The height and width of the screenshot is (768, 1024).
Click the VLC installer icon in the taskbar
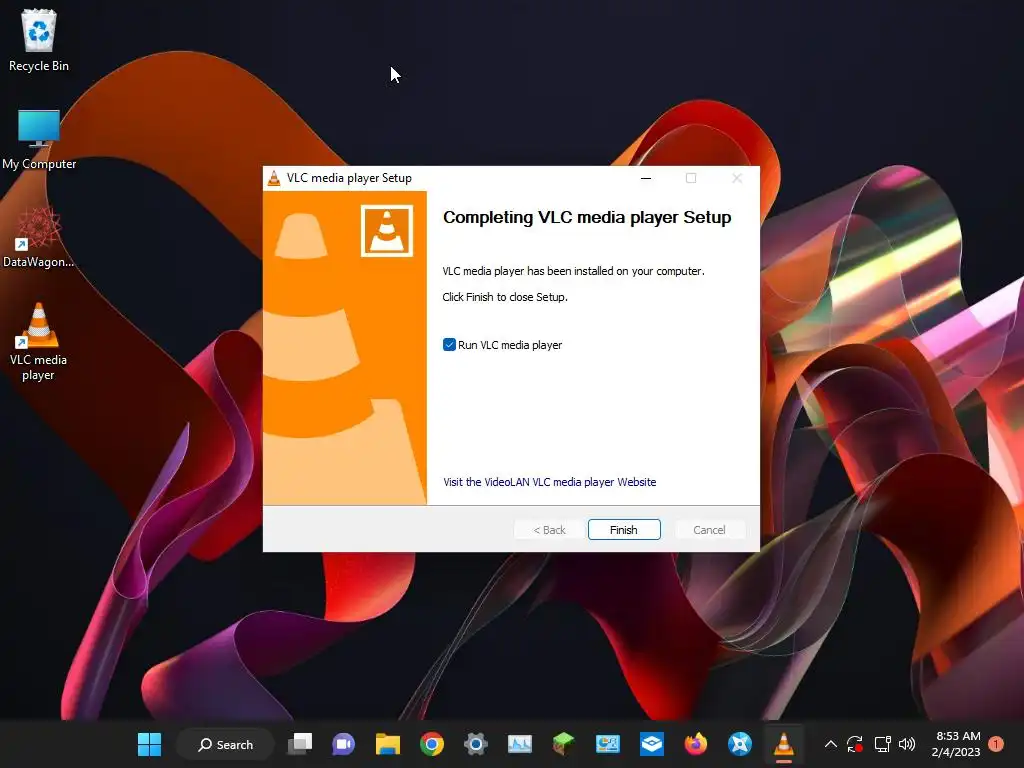(784, 744)
